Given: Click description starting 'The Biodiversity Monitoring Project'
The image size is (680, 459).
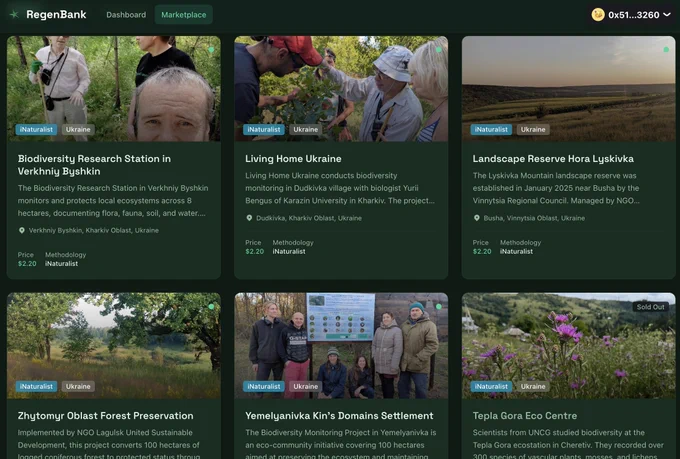Looking at the screenshot, I should (x=341, y=445).
